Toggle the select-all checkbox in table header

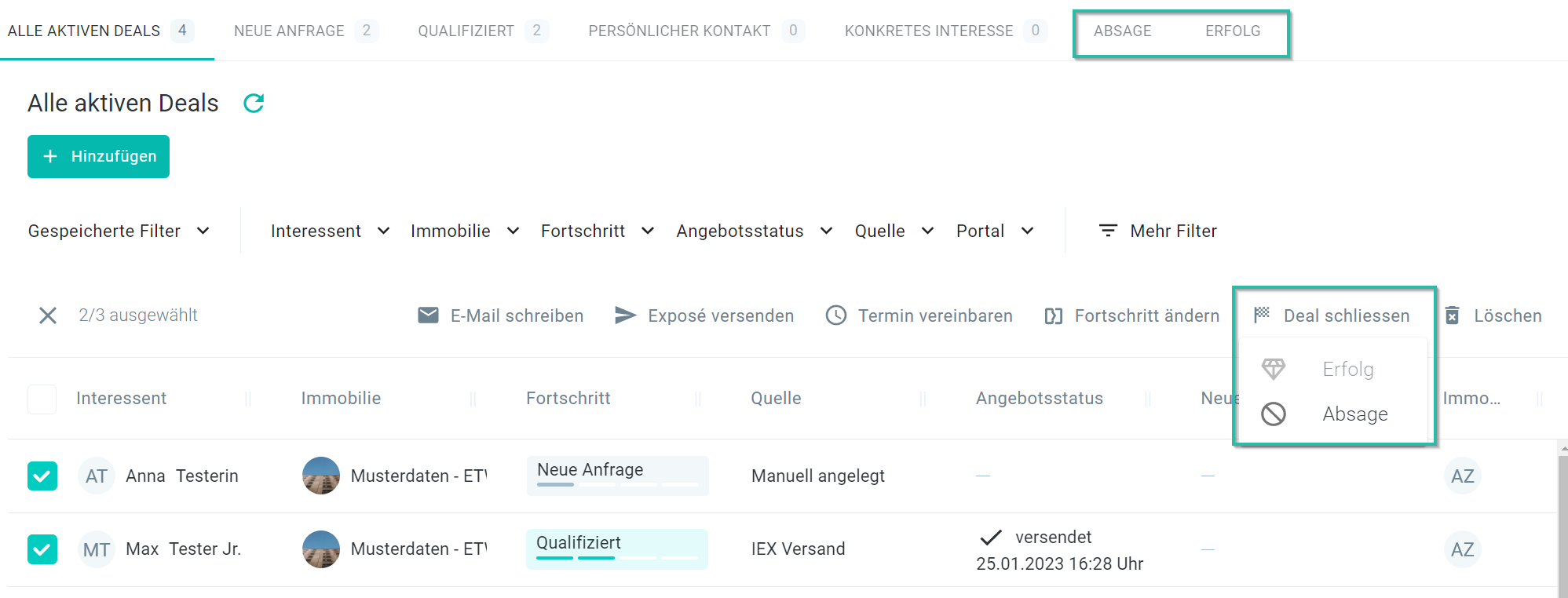click(42, 399)
